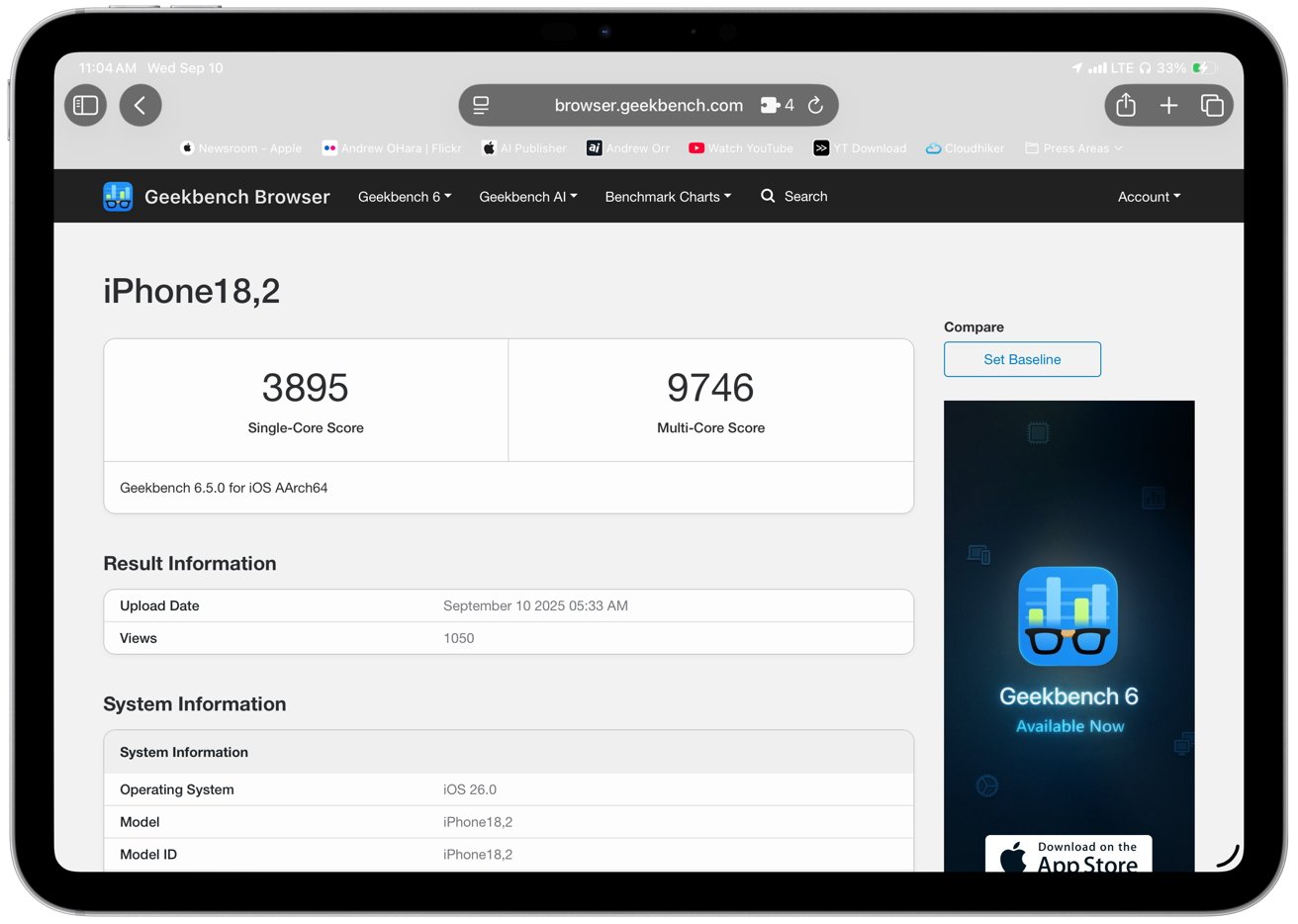Open the Andrew OHara Flickr bookmark

click(x=392, y=147)
